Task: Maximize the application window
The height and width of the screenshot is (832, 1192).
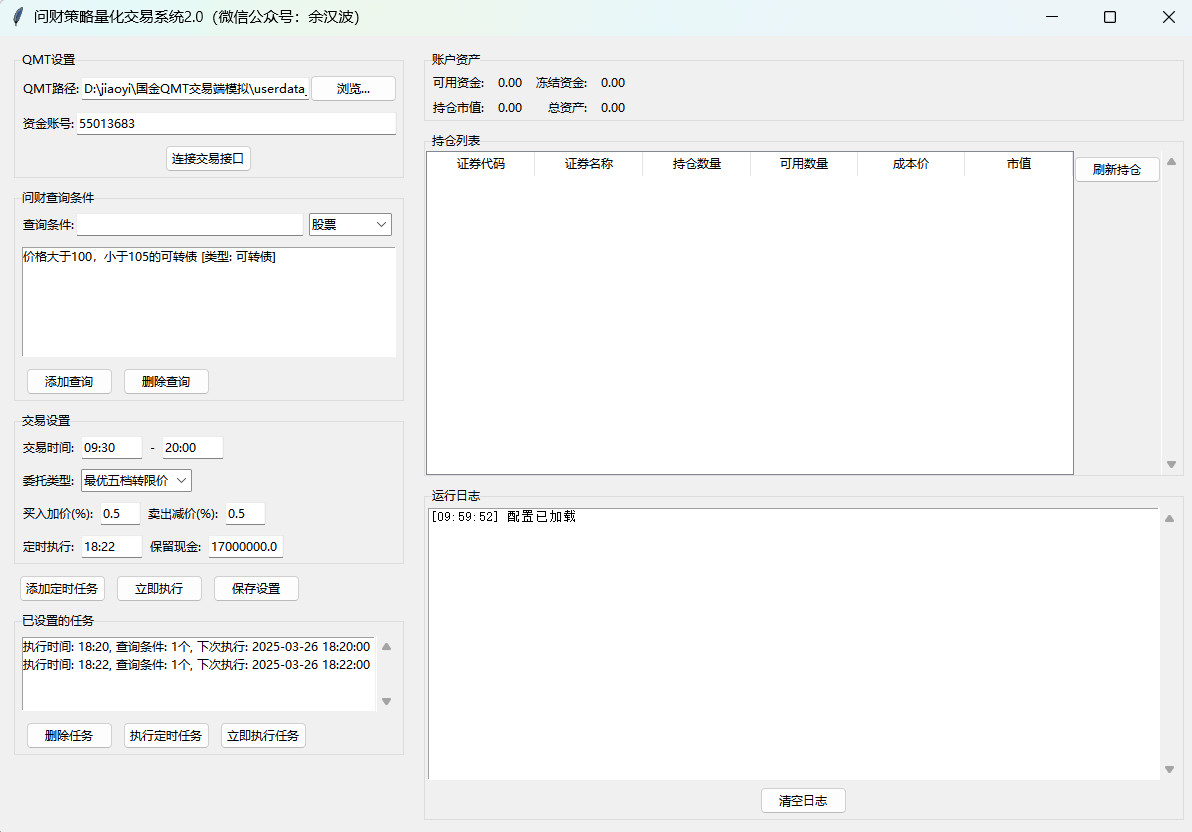Action: (x=1110, y=17)
